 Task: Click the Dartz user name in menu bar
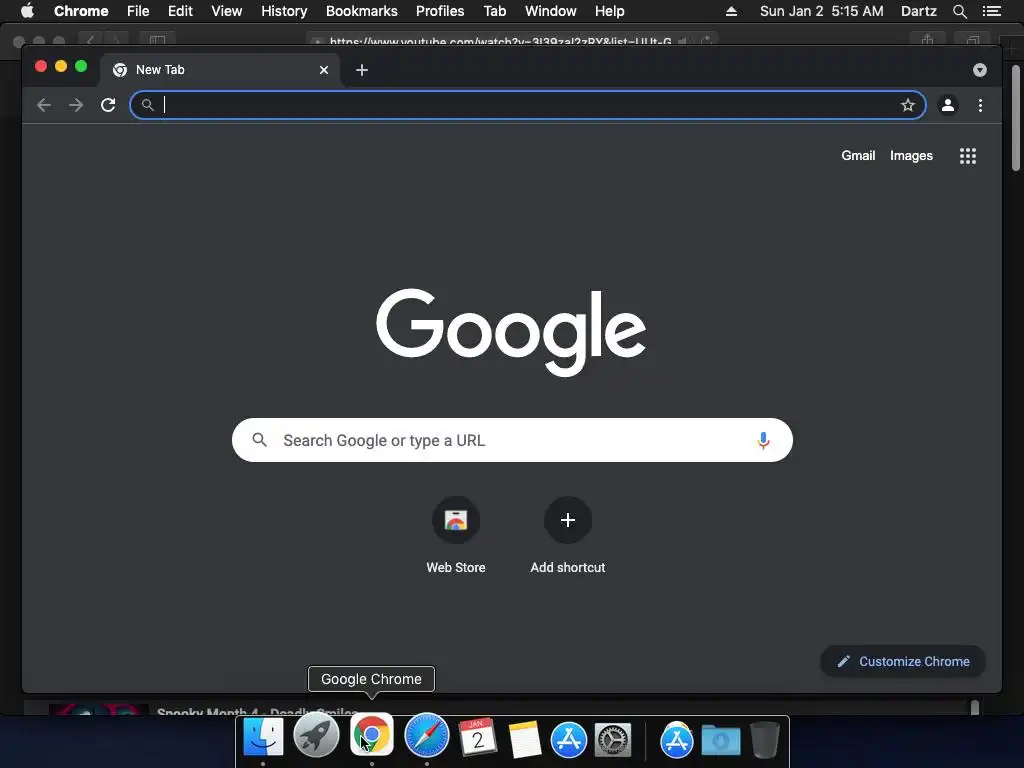click(918, 11)
